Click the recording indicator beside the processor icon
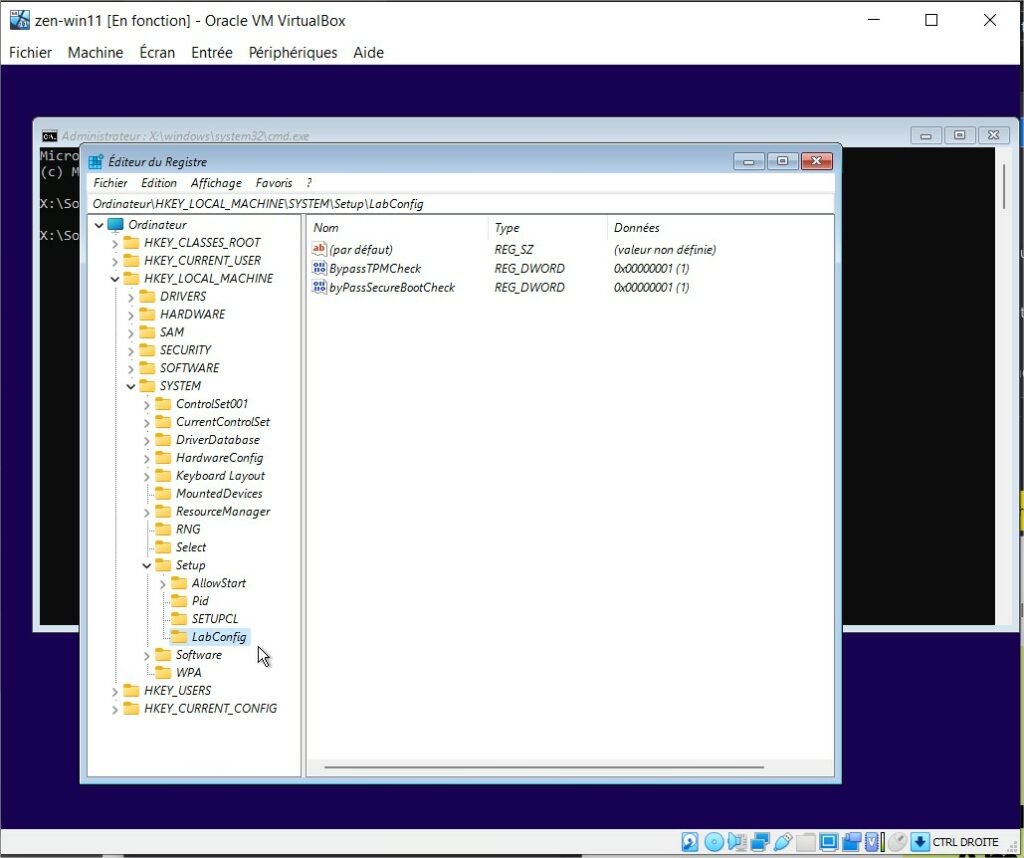The height and width of the screenshot is (858, 1024). [851, 842]
